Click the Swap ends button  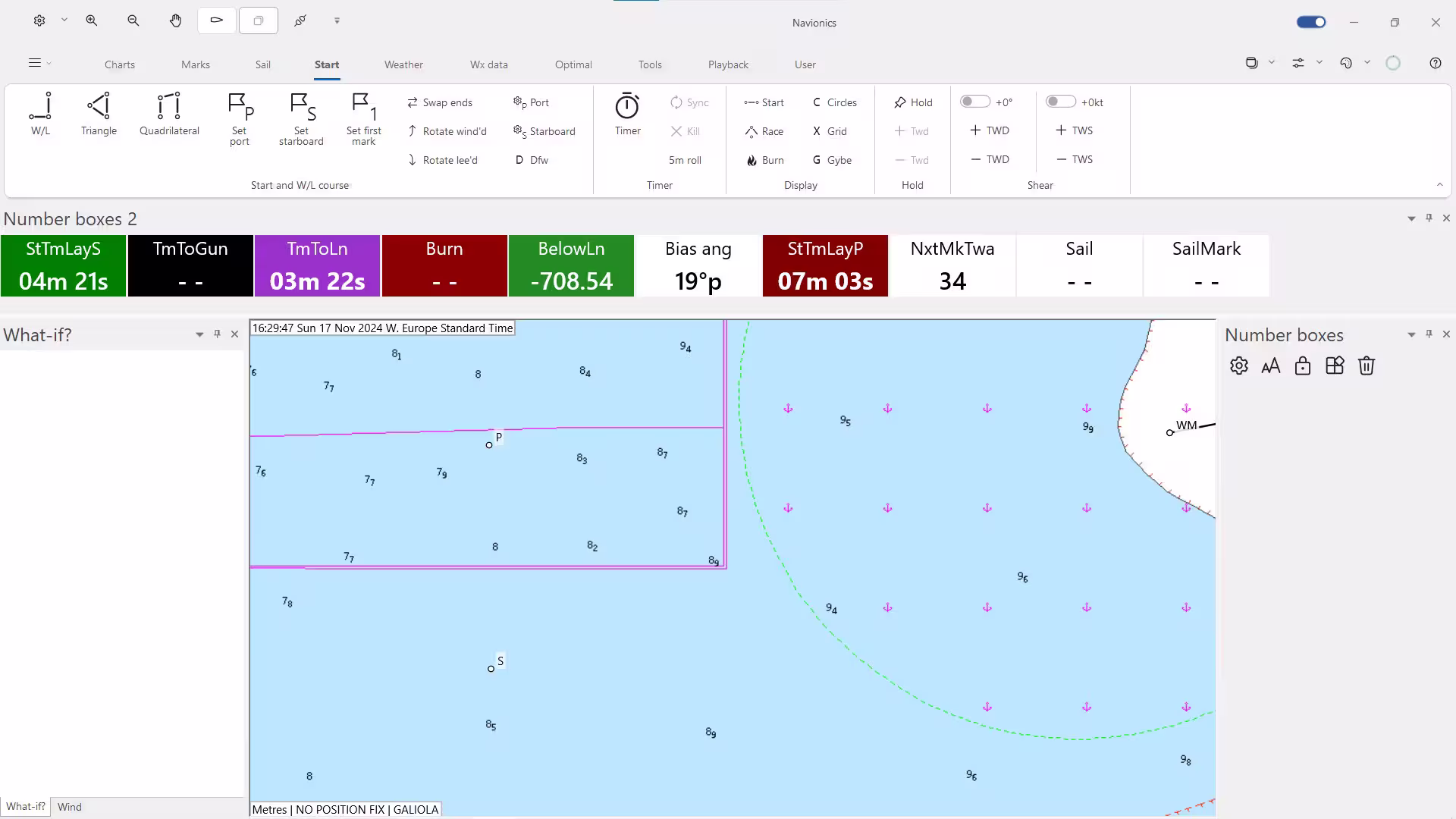tap(440, 102)
